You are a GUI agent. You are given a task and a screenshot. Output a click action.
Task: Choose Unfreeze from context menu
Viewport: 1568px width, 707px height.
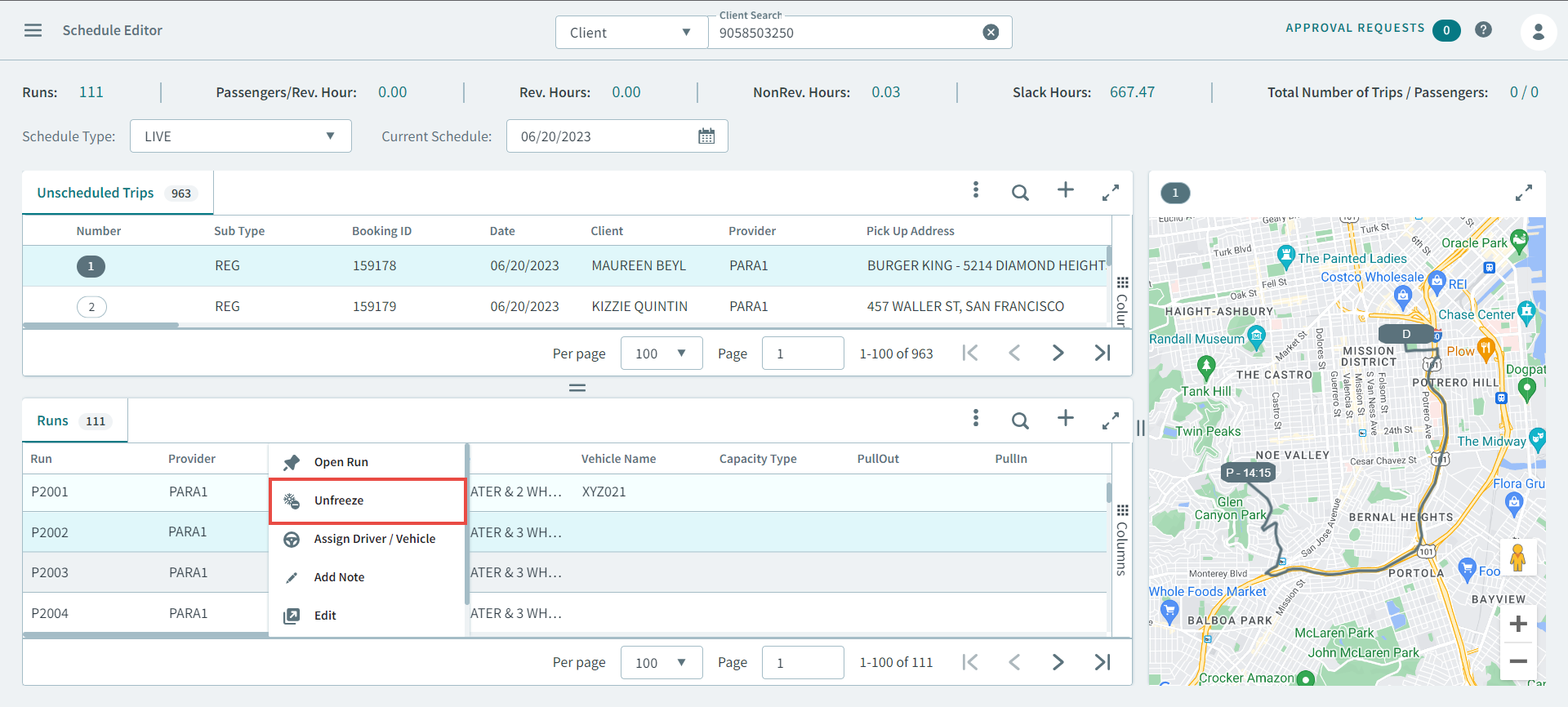coord(367,500)
